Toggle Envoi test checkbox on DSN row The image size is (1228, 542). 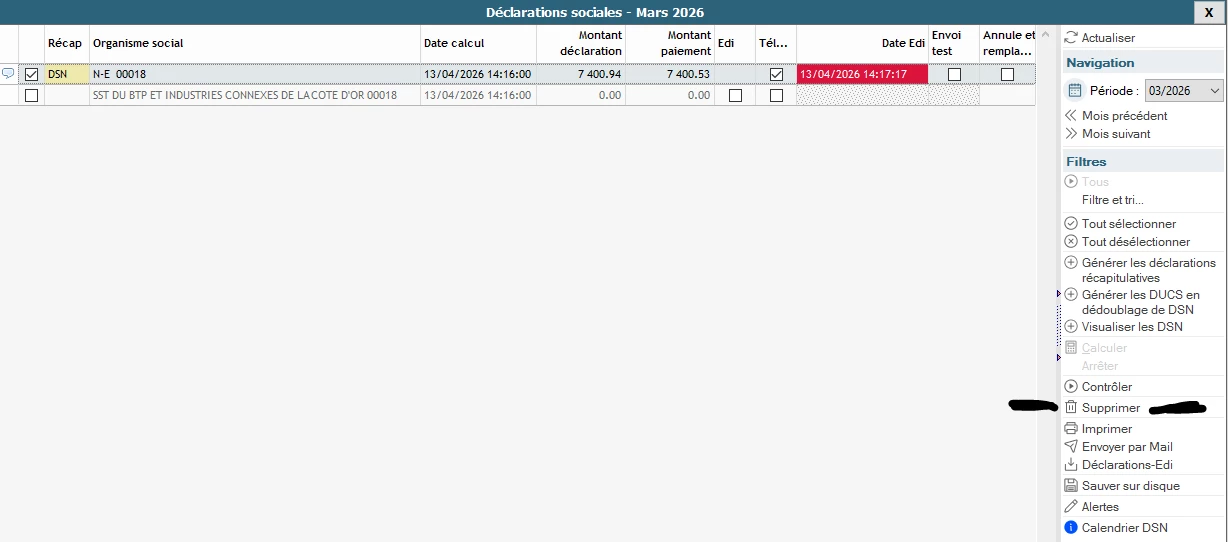pyautogui.click(x=954, y=74)
